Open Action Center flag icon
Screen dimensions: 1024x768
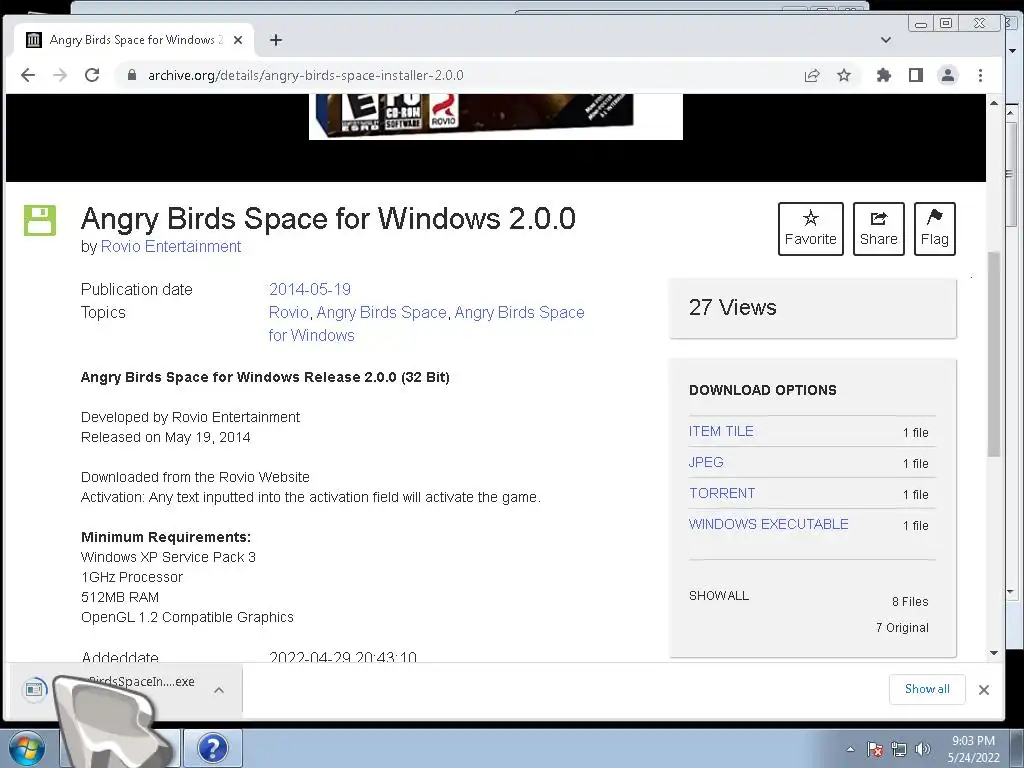(874, 749)
